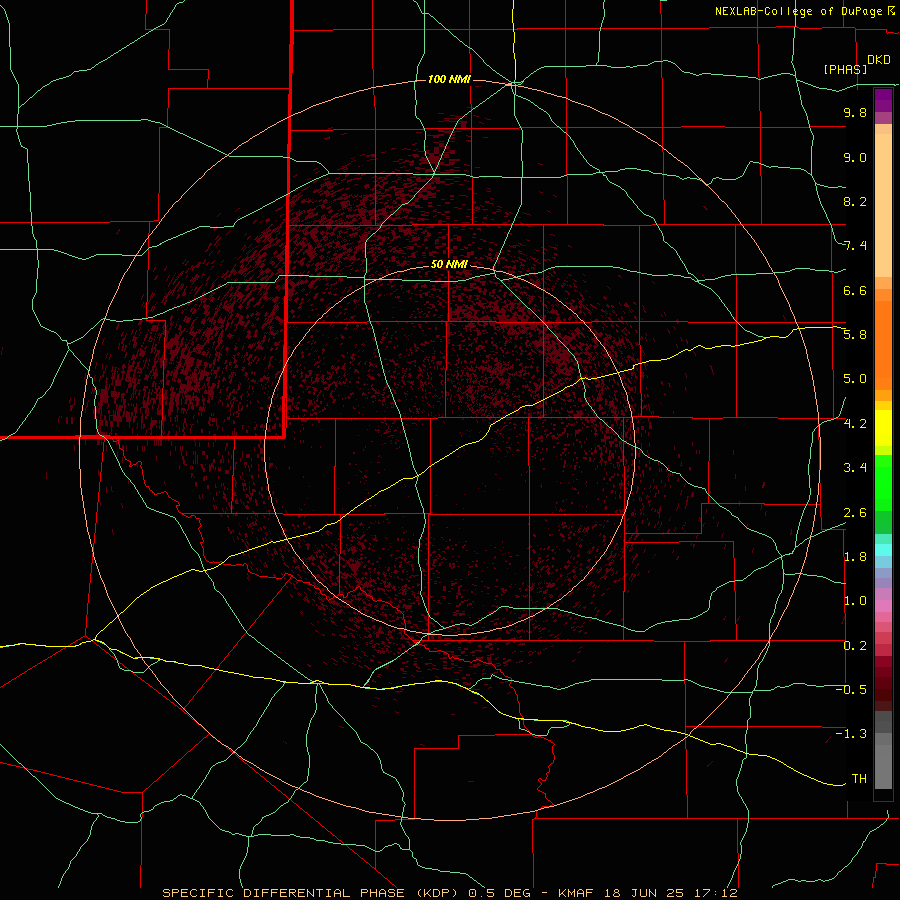The height and width of the screenshot is (900, 900).
Task: Click the 7.4 value on color scale
Action: [x=855, y=246]
